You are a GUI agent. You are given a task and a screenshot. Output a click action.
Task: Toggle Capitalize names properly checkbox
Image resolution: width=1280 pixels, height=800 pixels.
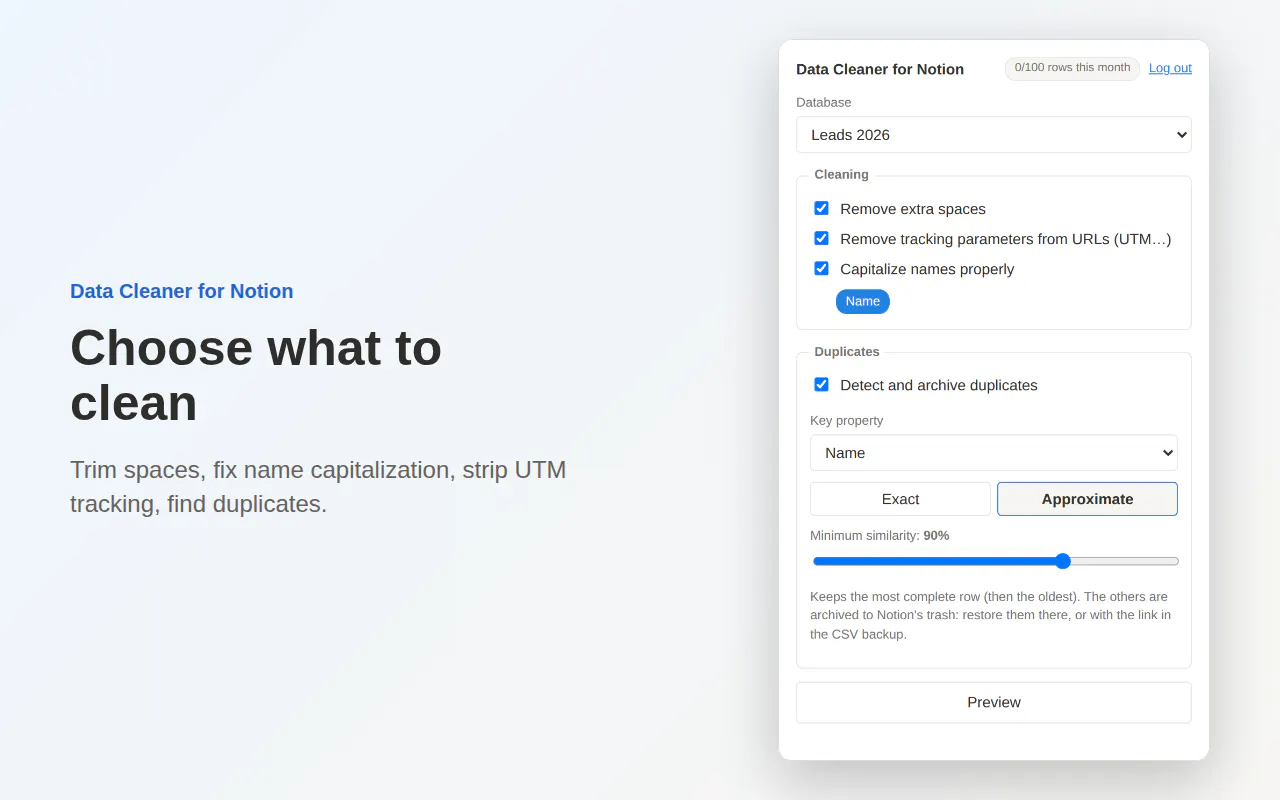(821, 268)
